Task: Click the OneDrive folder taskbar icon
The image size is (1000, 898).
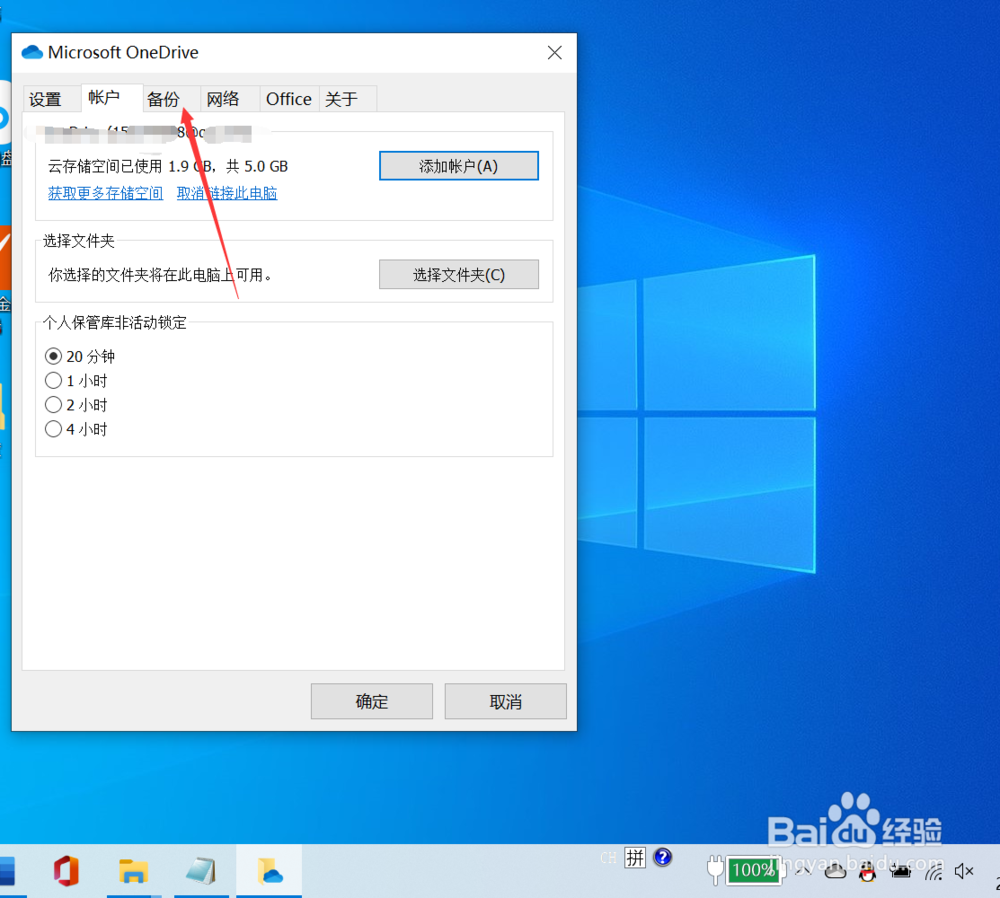Action: pos(270,871)
